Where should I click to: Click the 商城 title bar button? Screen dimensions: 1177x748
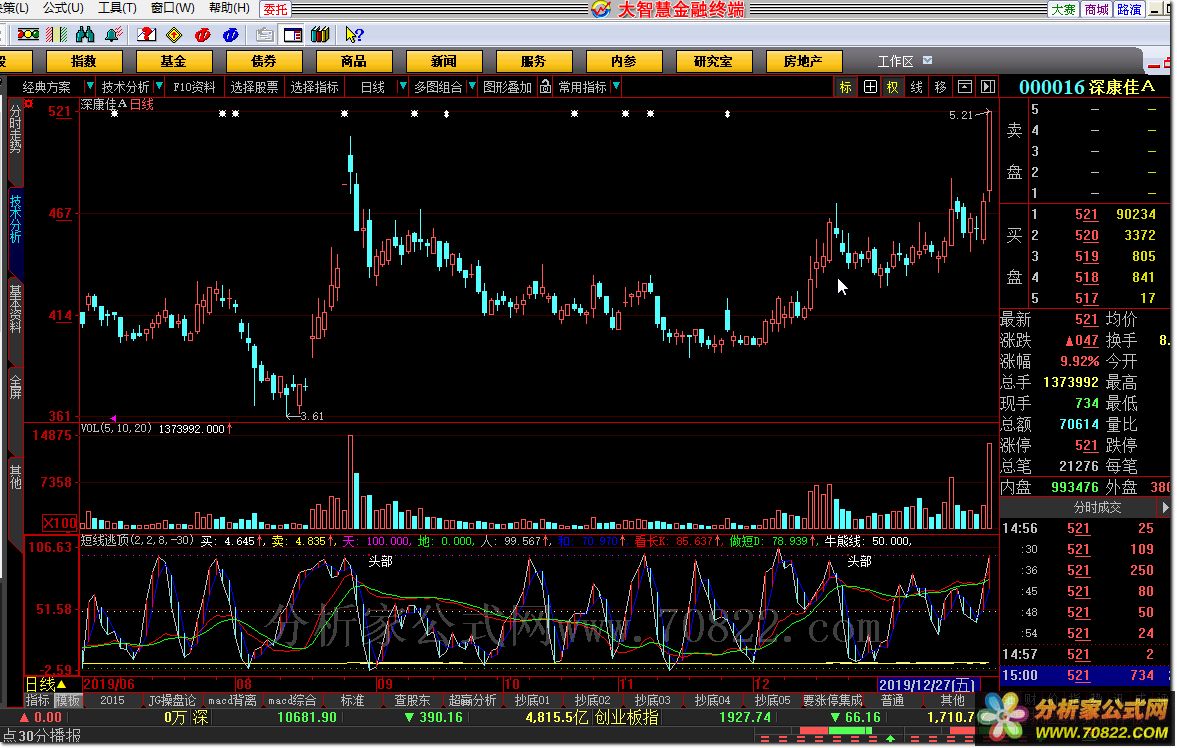click(1096, 9)
